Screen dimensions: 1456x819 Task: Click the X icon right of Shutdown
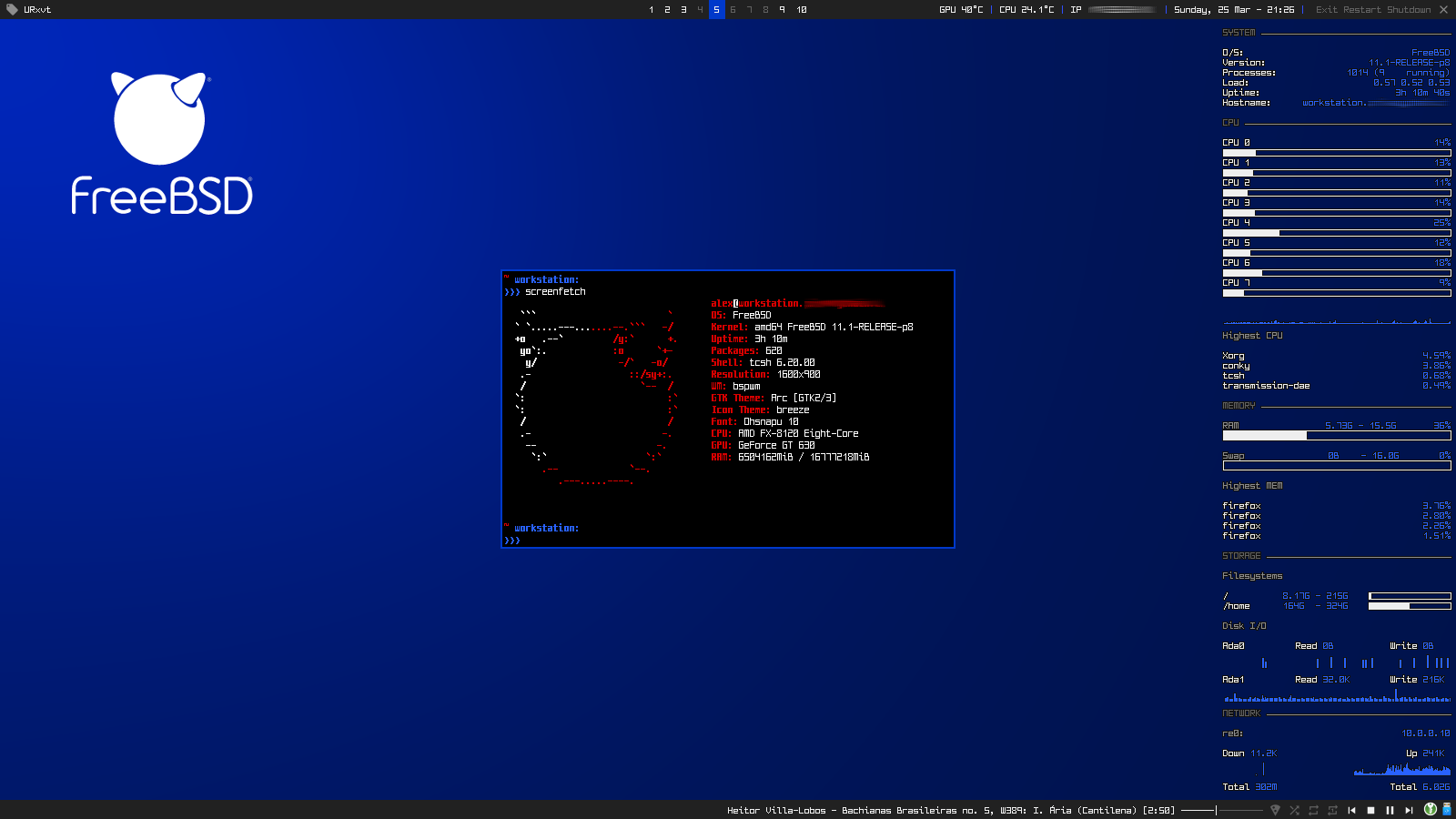pos(1443,9)
